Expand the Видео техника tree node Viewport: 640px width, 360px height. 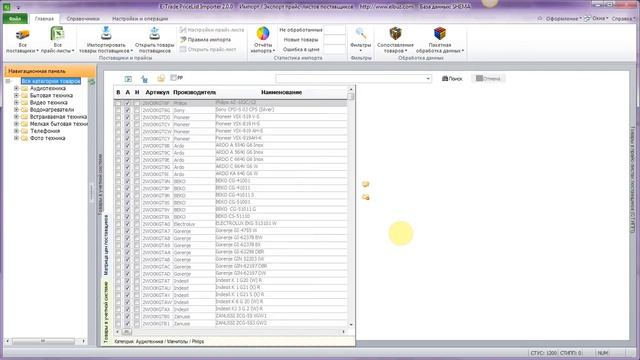pyautogui.click(x=16, y=102)
